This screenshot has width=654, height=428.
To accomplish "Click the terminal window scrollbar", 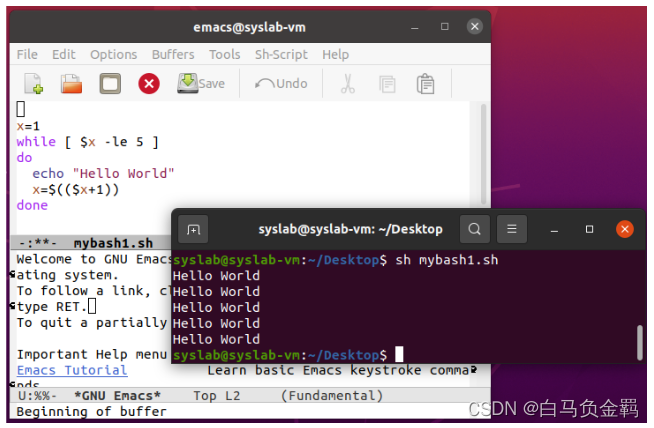I will [x=640, y=343].
